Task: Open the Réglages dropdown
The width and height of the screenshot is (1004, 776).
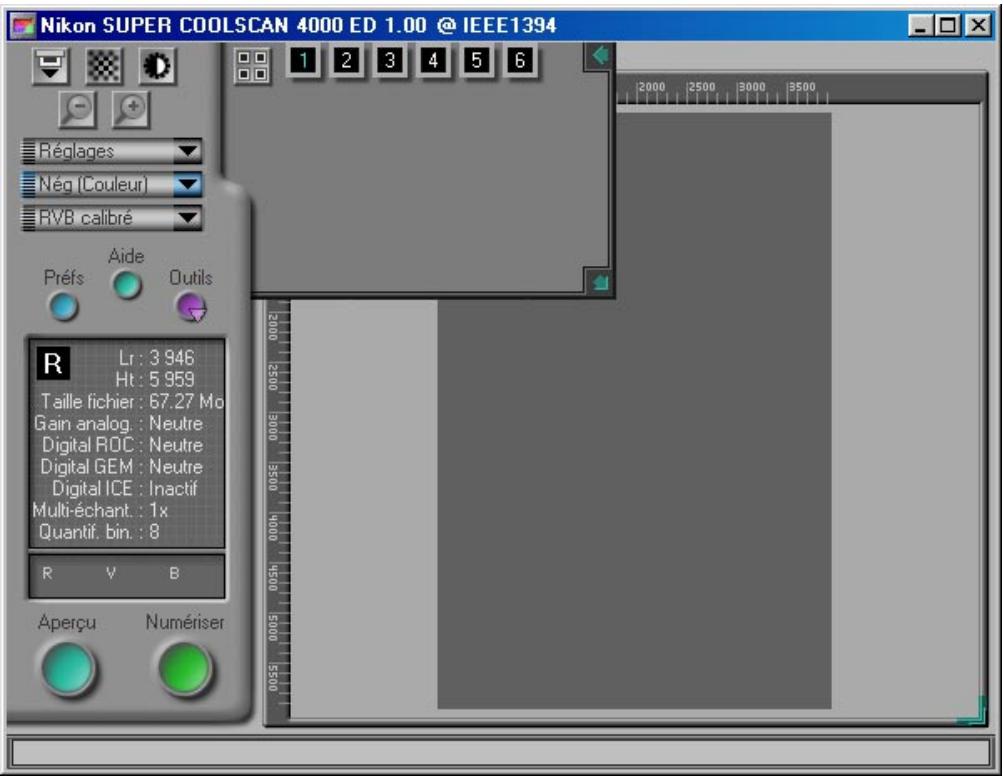Action: tap(112, 152)
